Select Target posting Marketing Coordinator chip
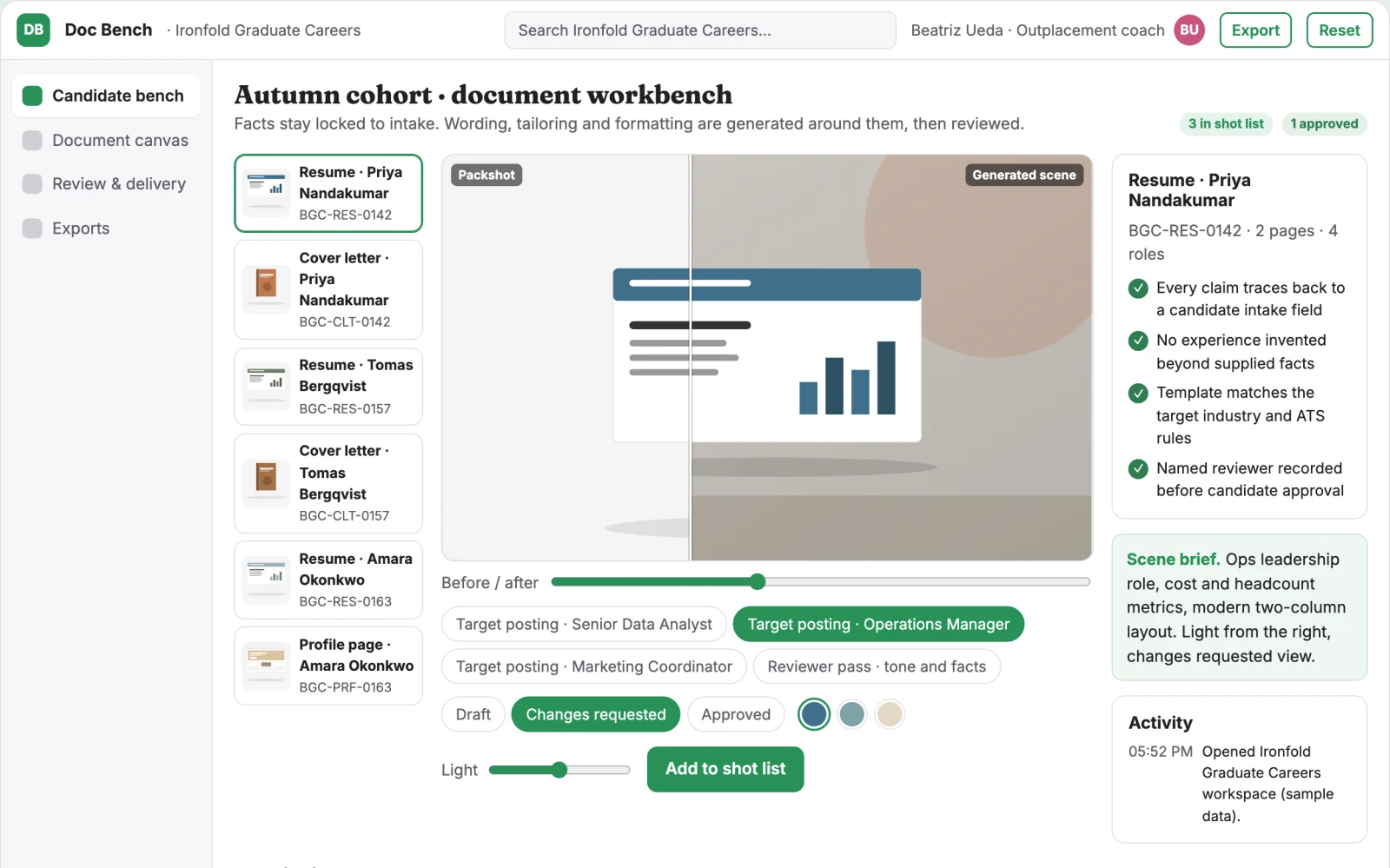Screen dimensions: 1390x868 594,666
